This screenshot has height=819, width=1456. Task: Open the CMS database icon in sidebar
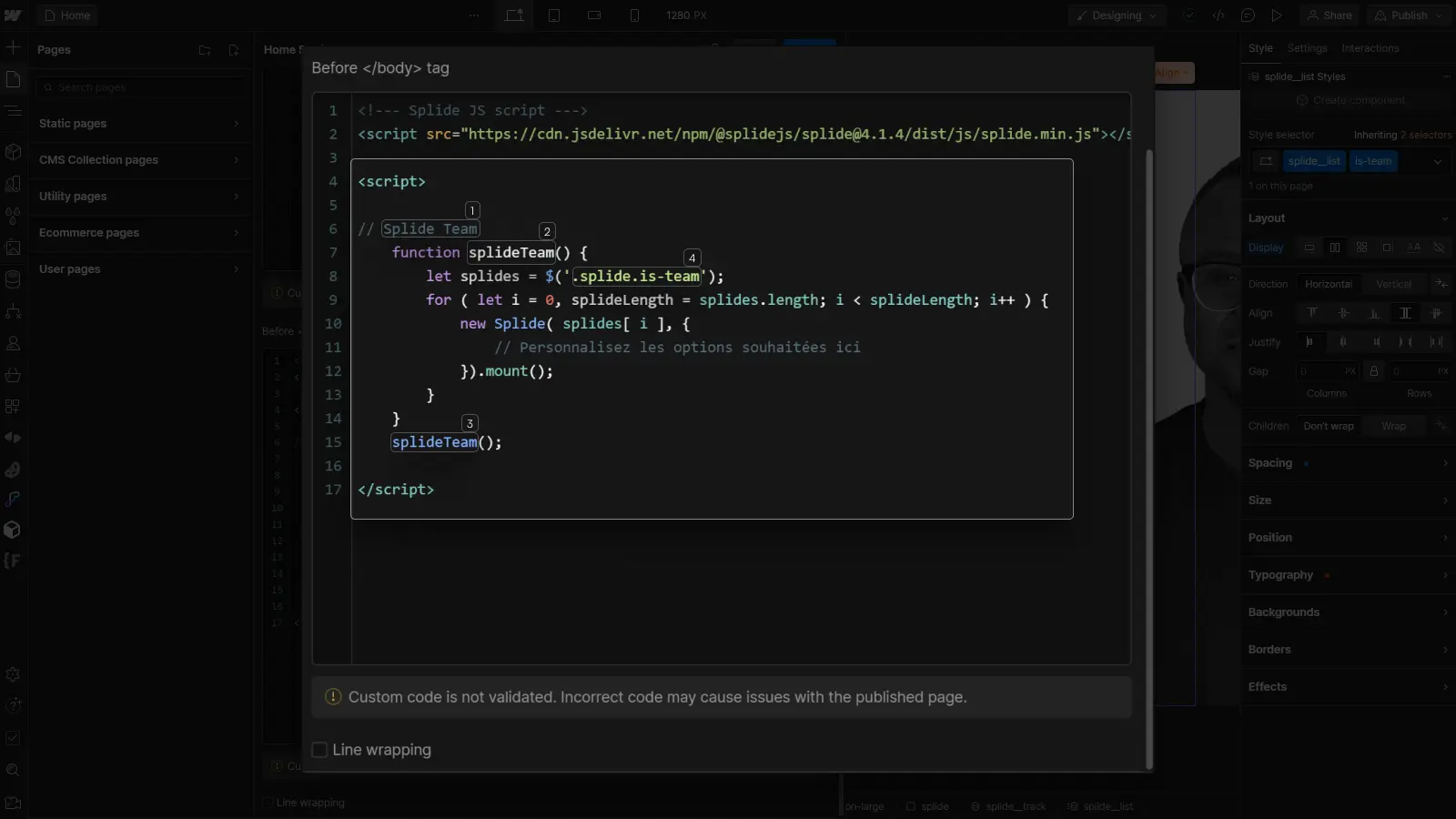point(13,279)
